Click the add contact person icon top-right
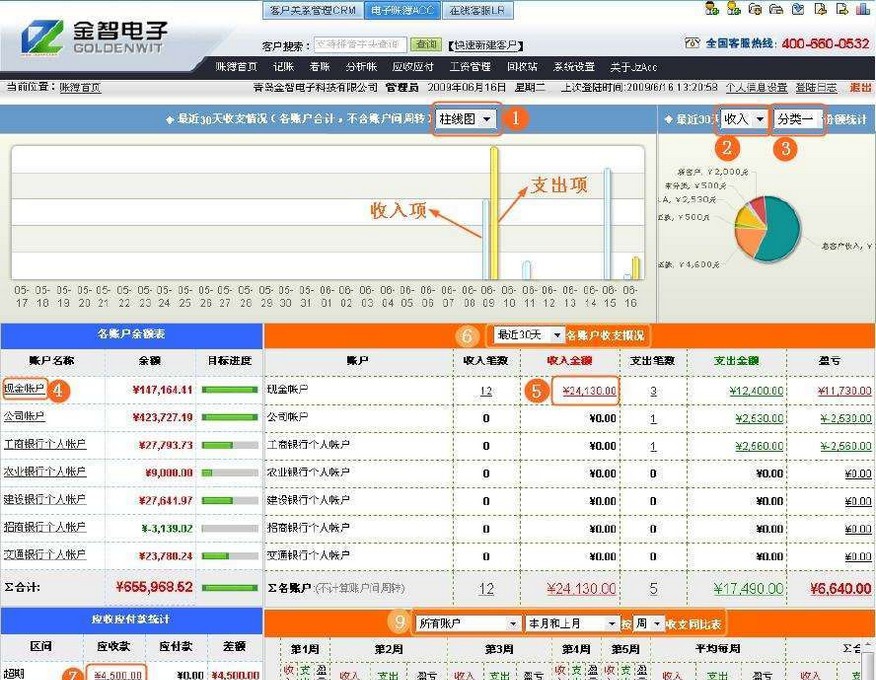This screenshot has height=680, width=876. [x=733, y=9]
